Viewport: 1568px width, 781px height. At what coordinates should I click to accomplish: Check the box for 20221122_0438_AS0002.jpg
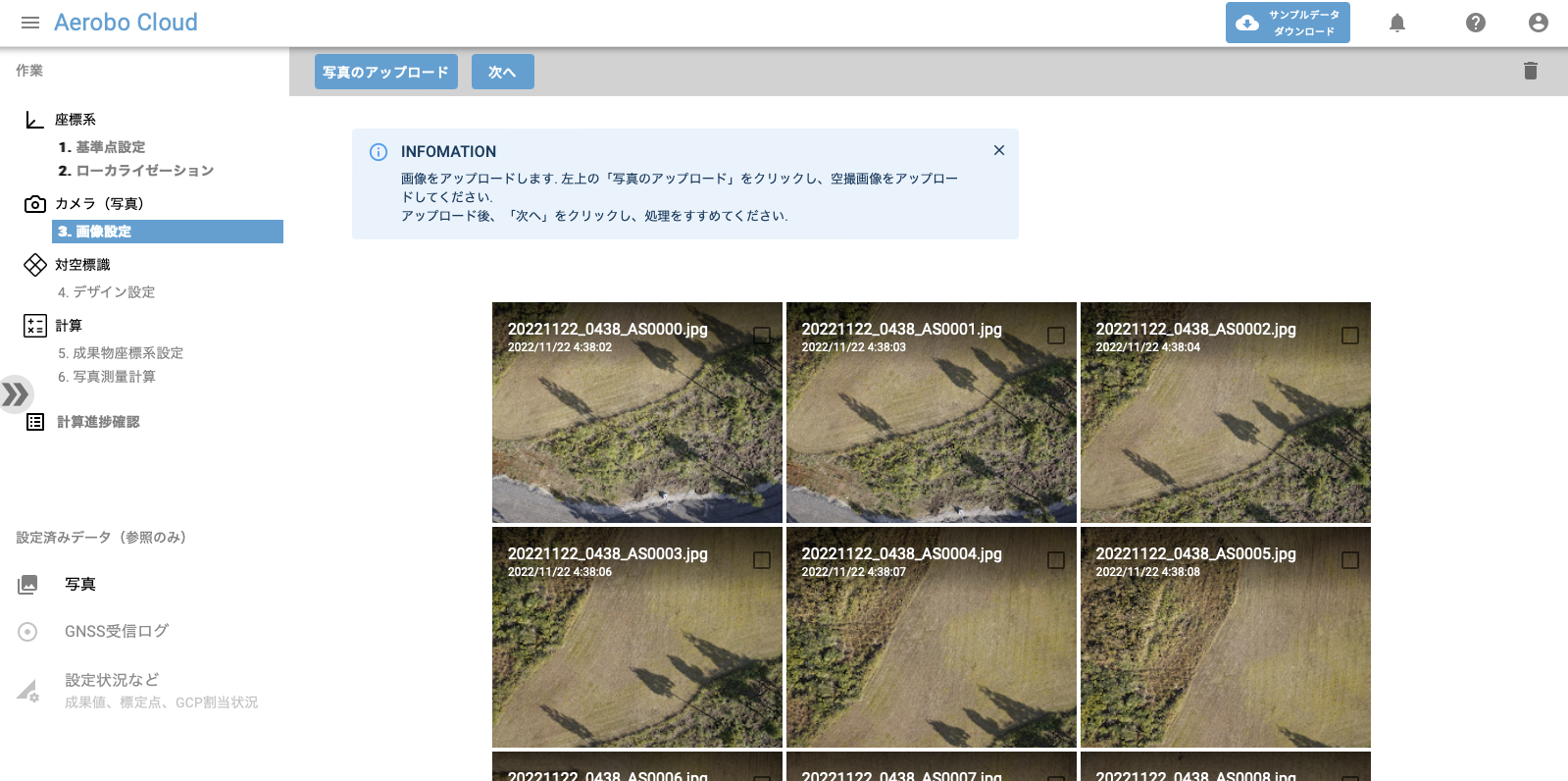1350,336
